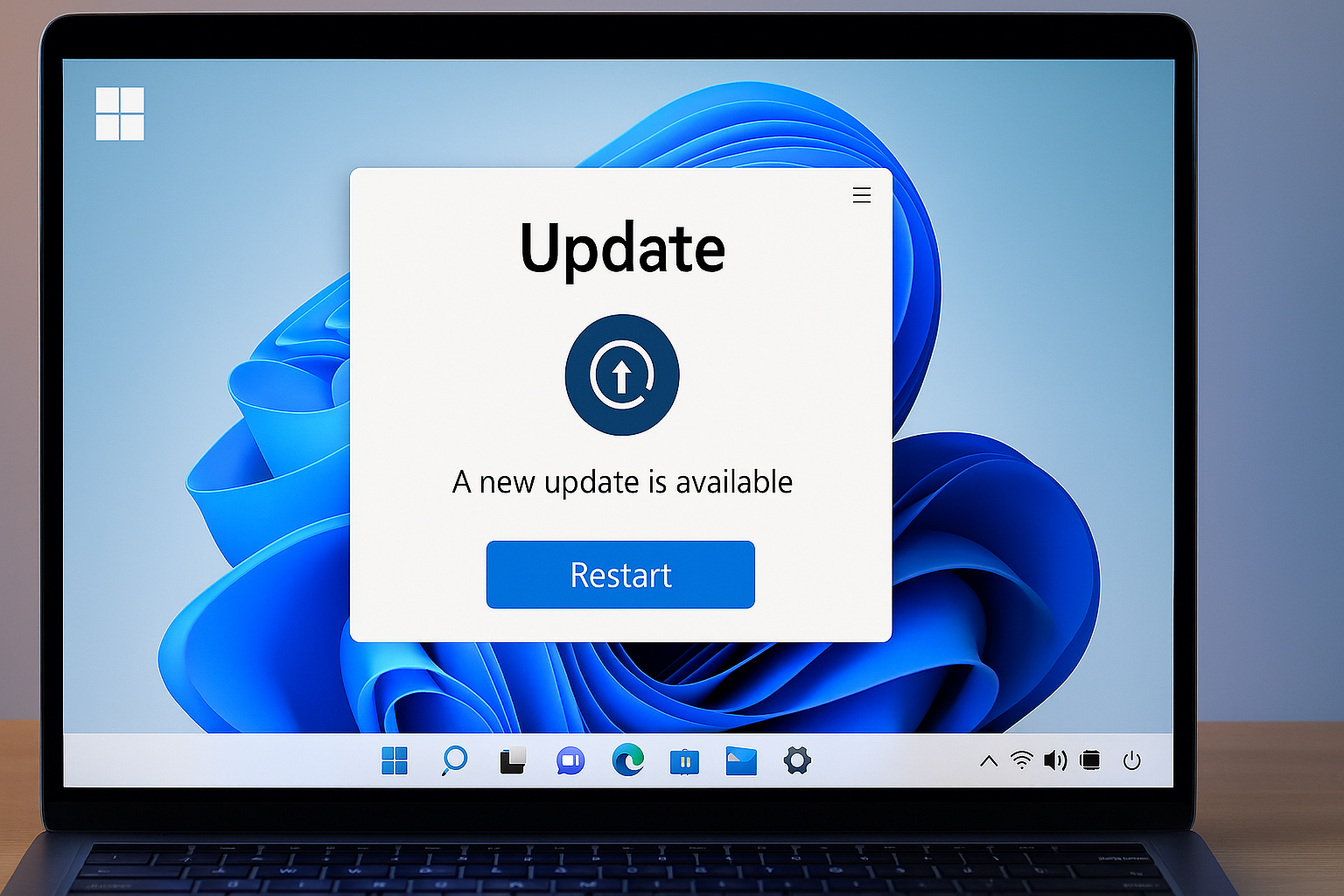Click the power icon in system tray
Viewport: 1344px width, 896px height.
point(1131,760)
